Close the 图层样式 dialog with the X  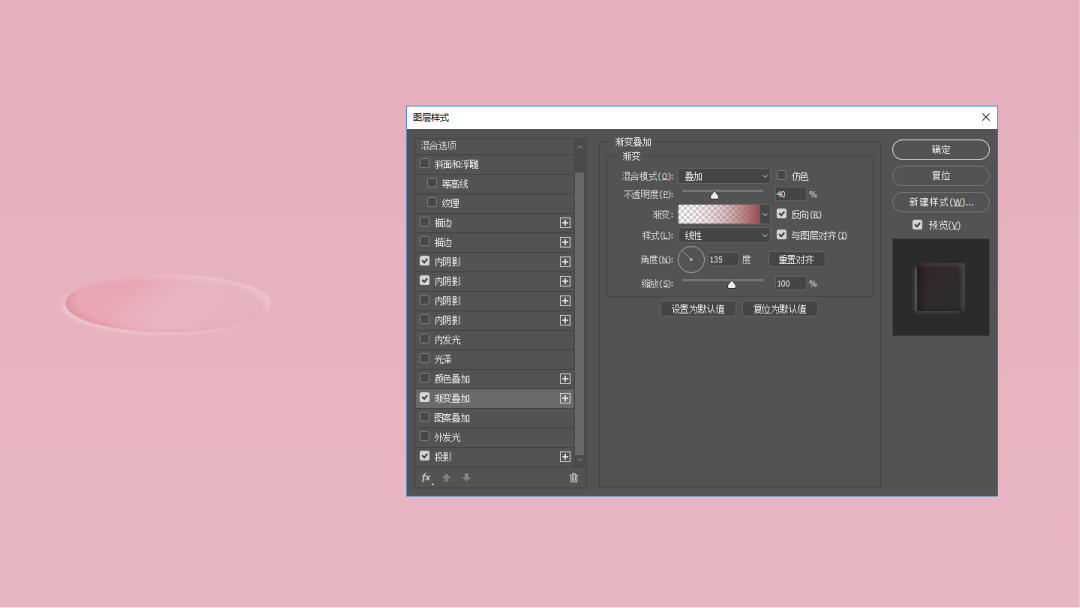[986, 117]
